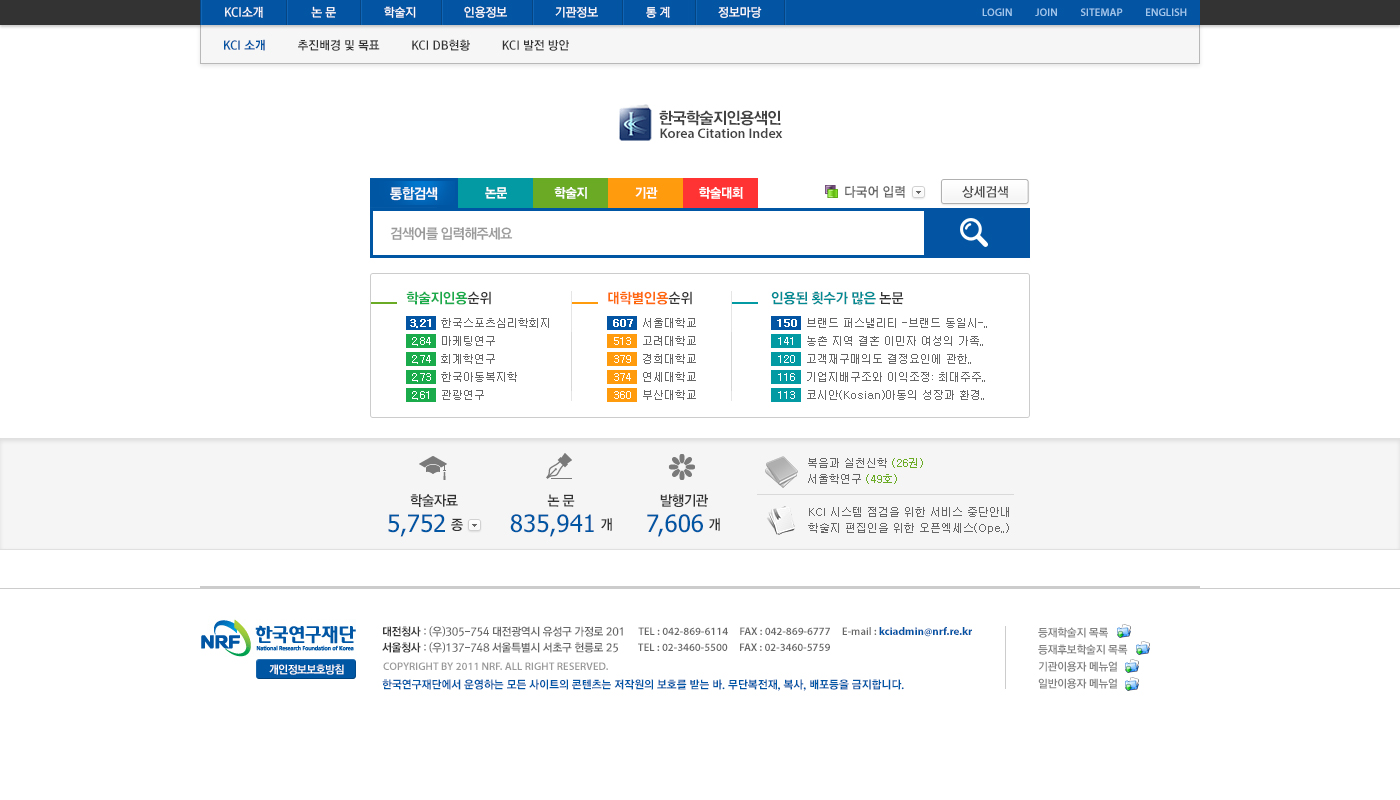Open KCI소개 in the top navigation bar
The height and width of the screenshot is (800, 1400).
(x=244, y=12)
